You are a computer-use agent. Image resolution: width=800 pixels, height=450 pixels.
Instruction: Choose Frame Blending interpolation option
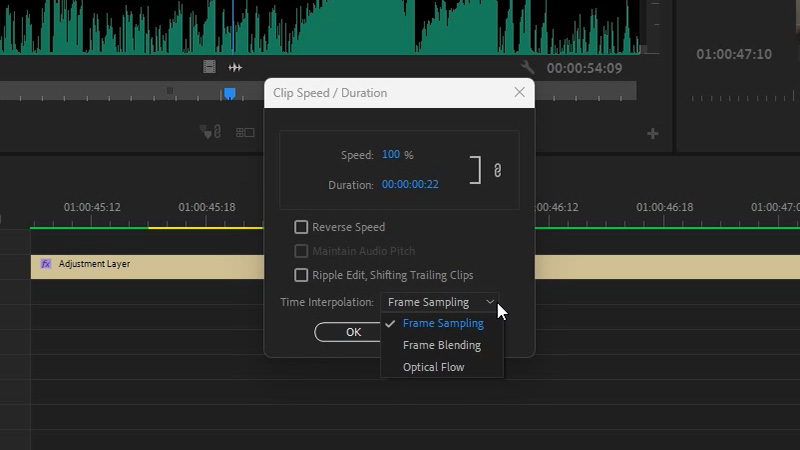(x=442, y=345)
